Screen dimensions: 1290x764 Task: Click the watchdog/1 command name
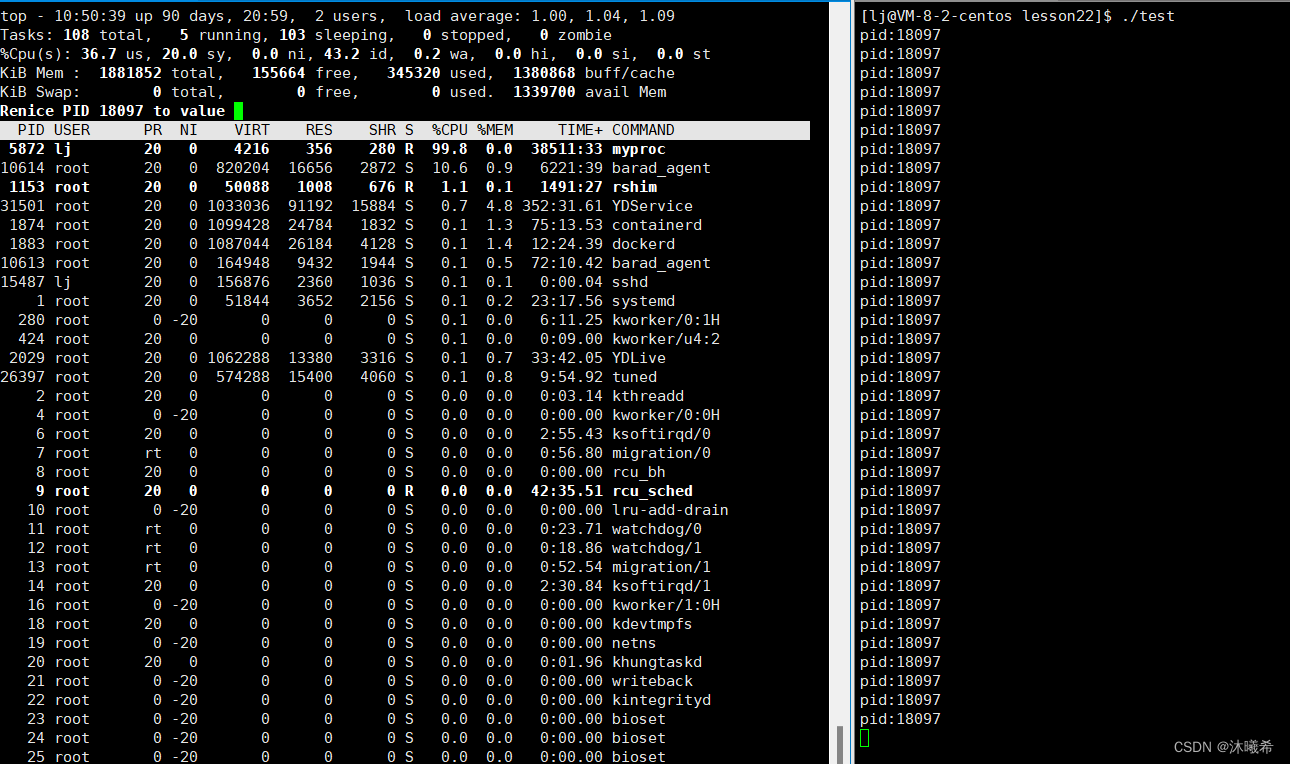click(x=657, y=548)
